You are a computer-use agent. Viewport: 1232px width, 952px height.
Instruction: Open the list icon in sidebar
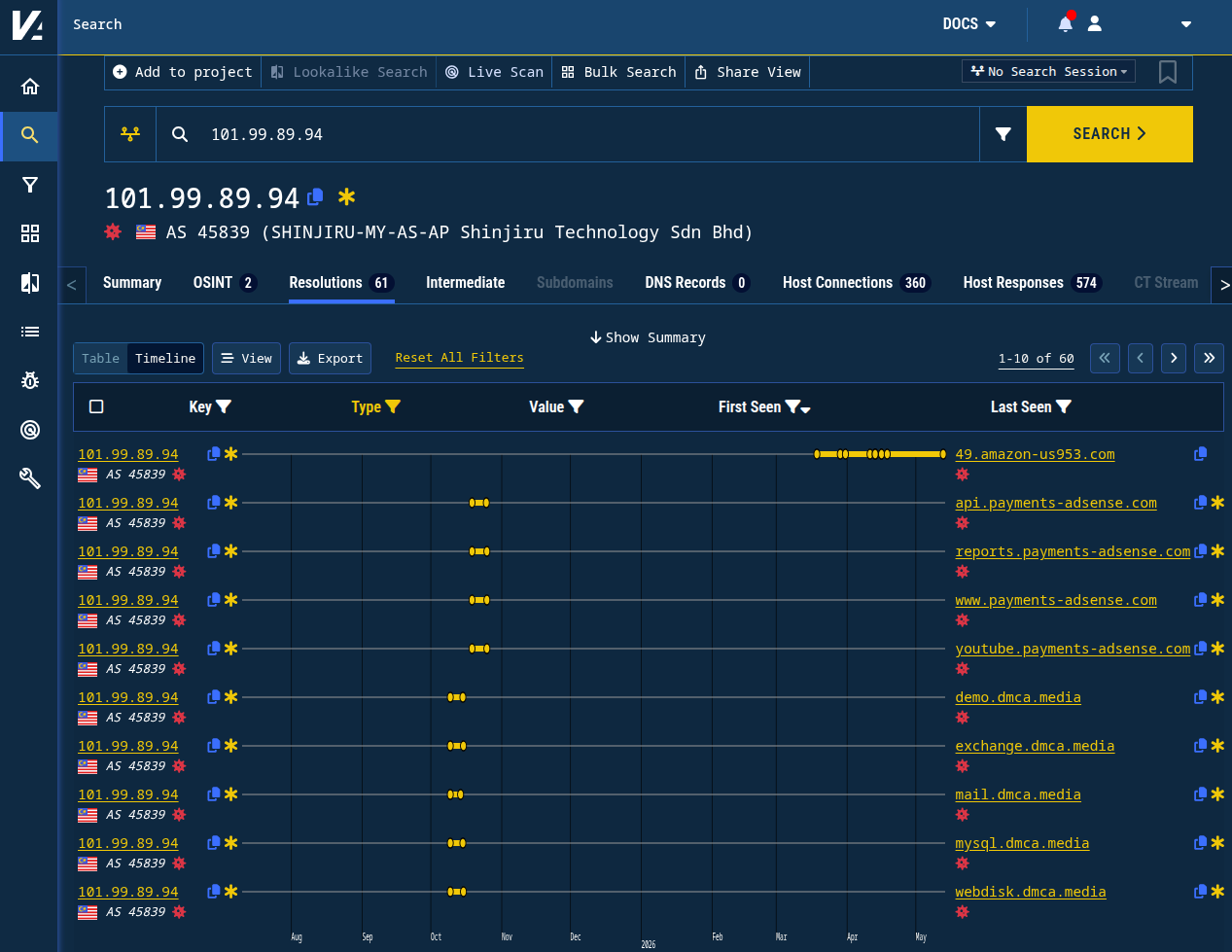click(x=30, y=332)
